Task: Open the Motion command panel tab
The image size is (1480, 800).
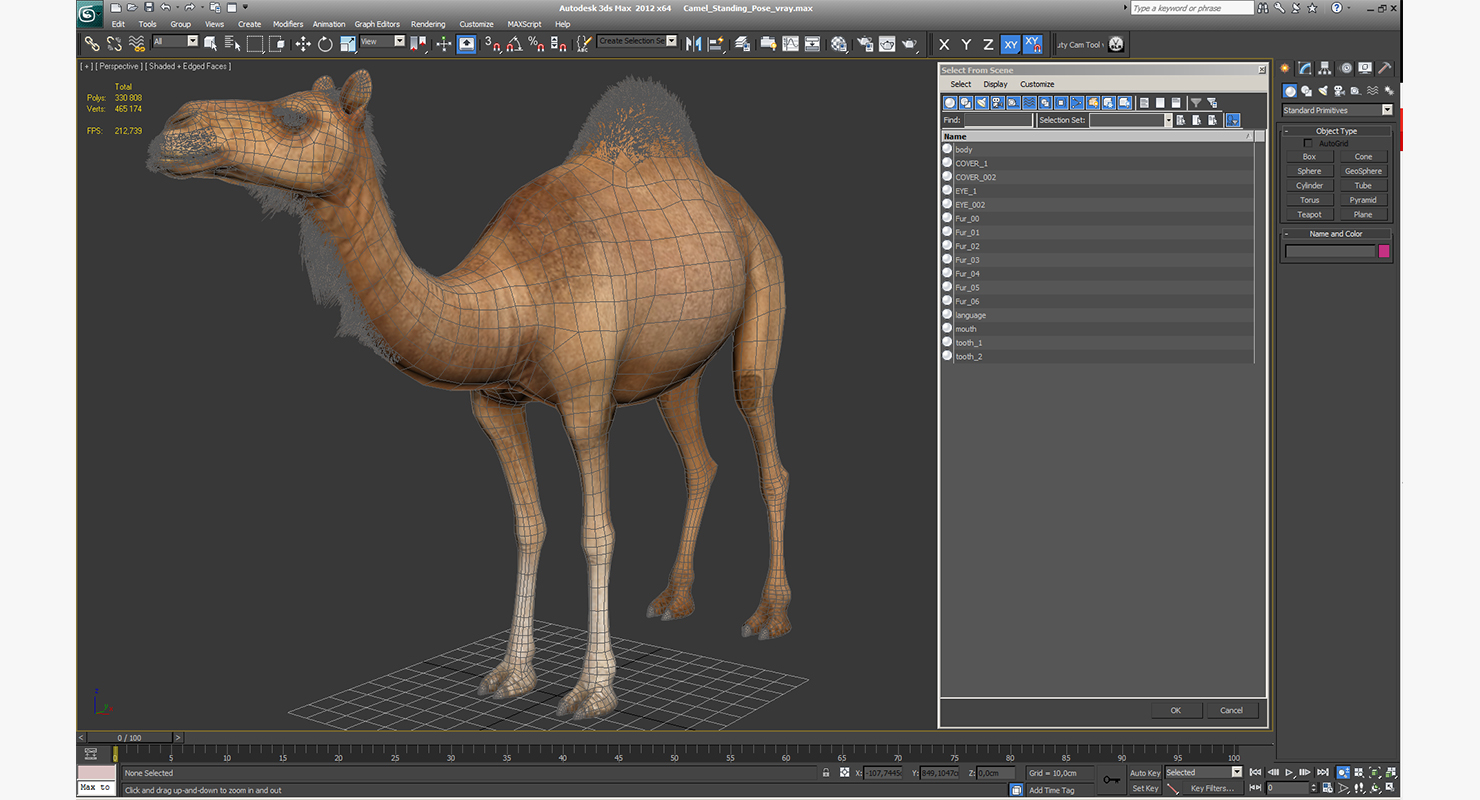Action: tap(1346, 68)
